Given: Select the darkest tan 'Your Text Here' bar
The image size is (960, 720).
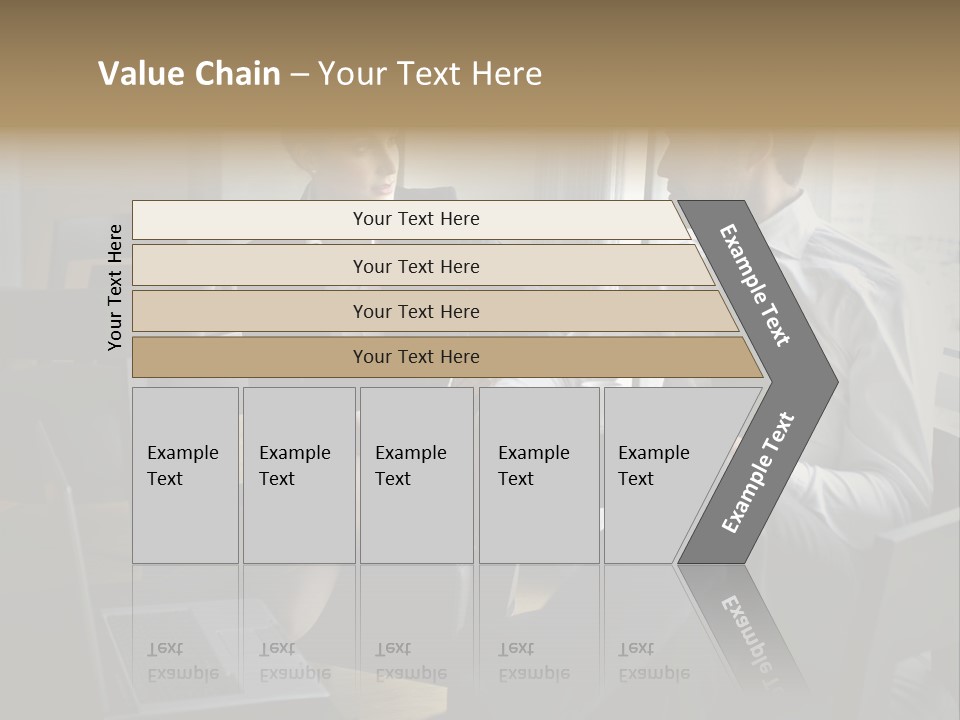Looking at the screenshot, I should 448,357.
